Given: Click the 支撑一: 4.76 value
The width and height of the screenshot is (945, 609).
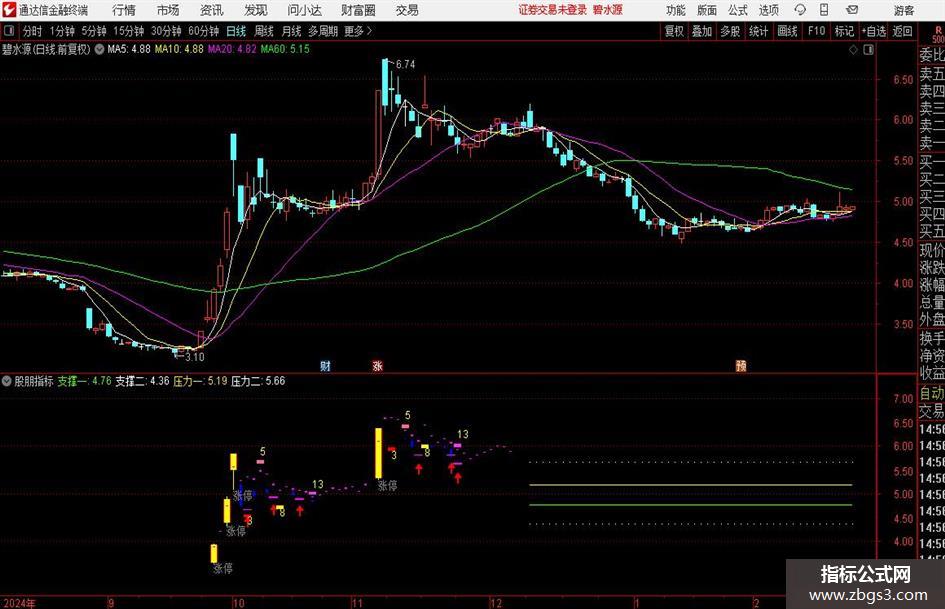Looking at the screenshot, I should pos(84,381).
